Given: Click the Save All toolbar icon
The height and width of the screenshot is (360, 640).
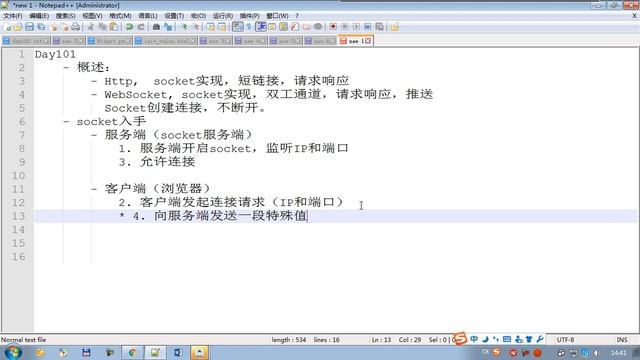Looking at the screenshot, I should tap(41, 27).
